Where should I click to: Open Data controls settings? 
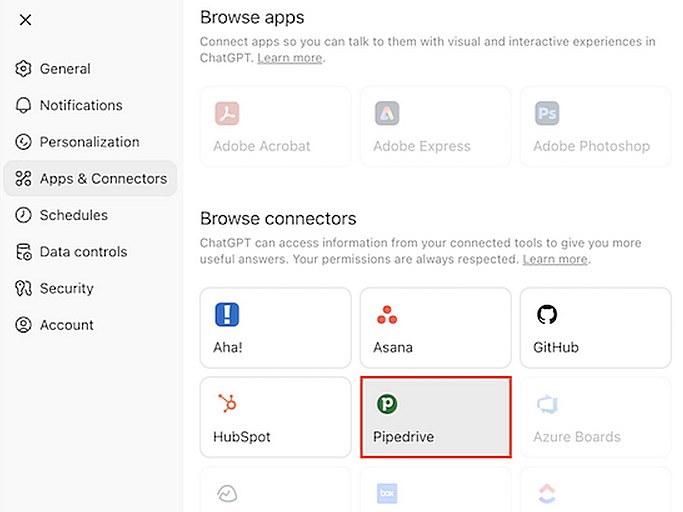pyautogui.click(x=83, y=252)
